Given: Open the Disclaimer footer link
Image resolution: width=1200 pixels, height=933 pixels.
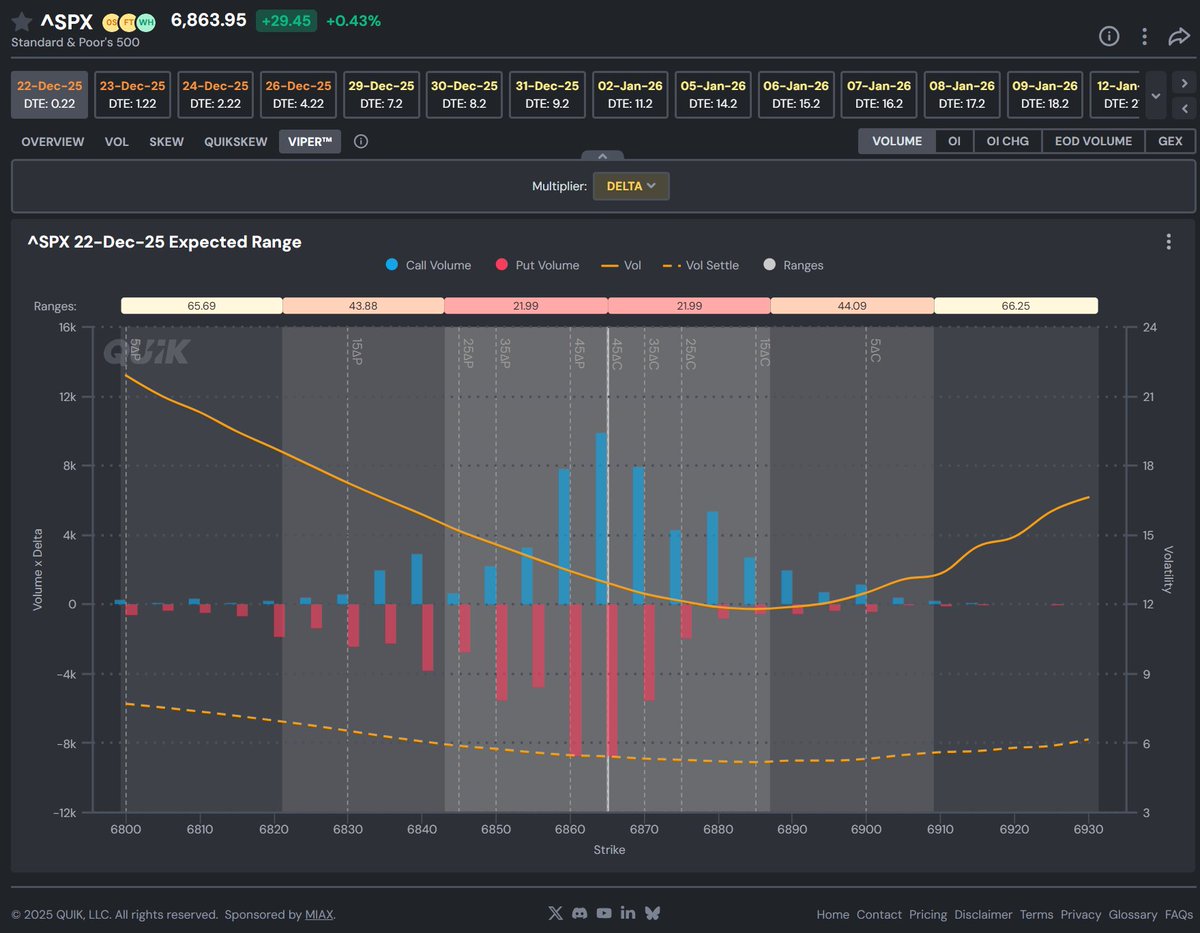Looking at the screenshot, I should tap(983, 914).
